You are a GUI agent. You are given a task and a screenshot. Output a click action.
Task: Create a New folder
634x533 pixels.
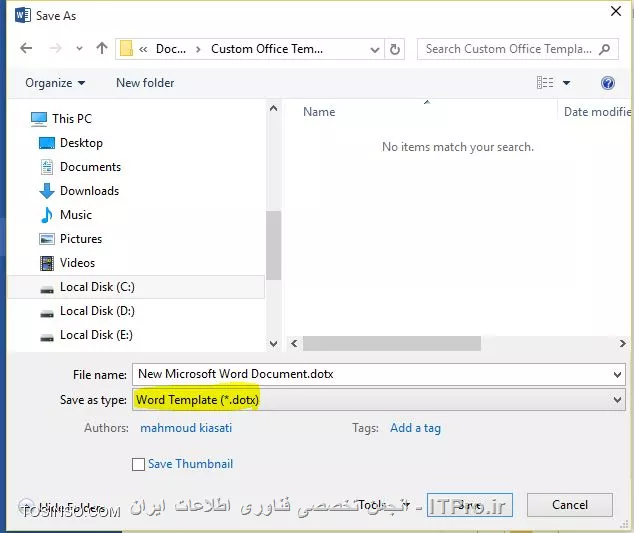click(145, 83)
